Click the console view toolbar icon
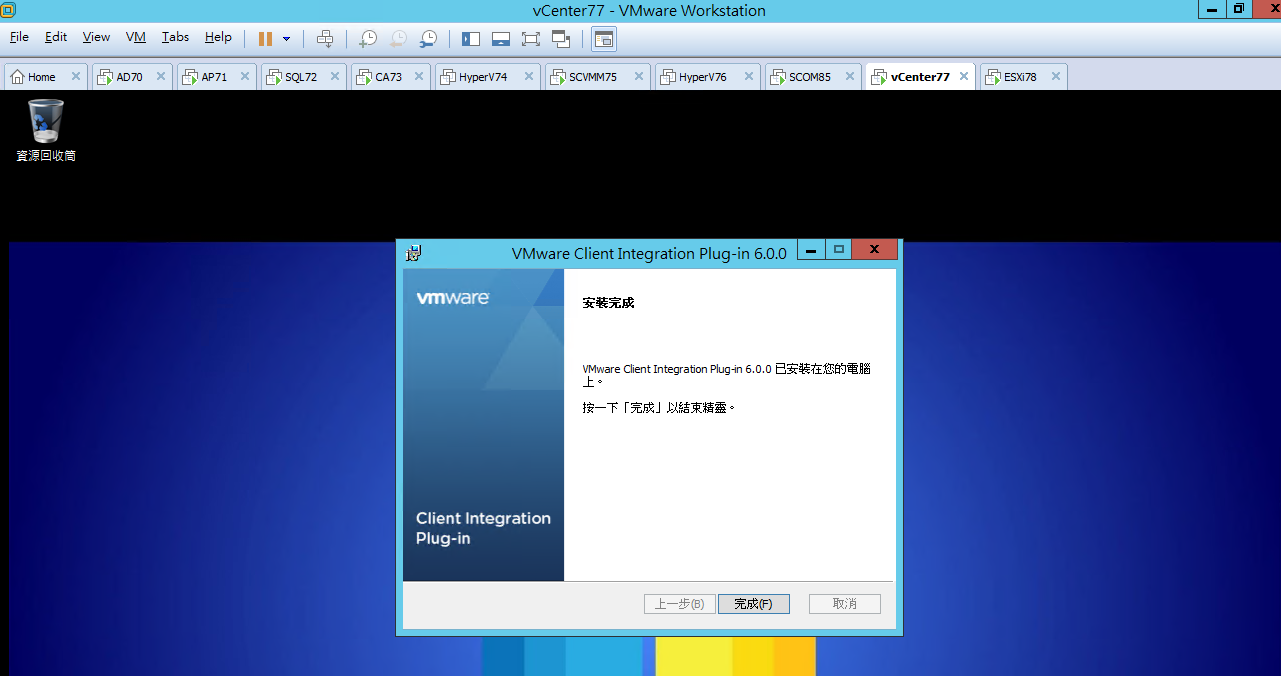This screenshot has height=676, width=1281. pos(604,39)
